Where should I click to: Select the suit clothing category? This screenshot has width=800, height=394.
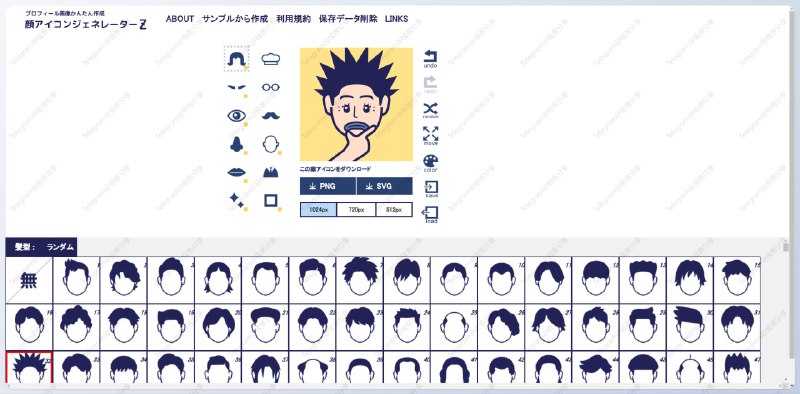point(270,173)
